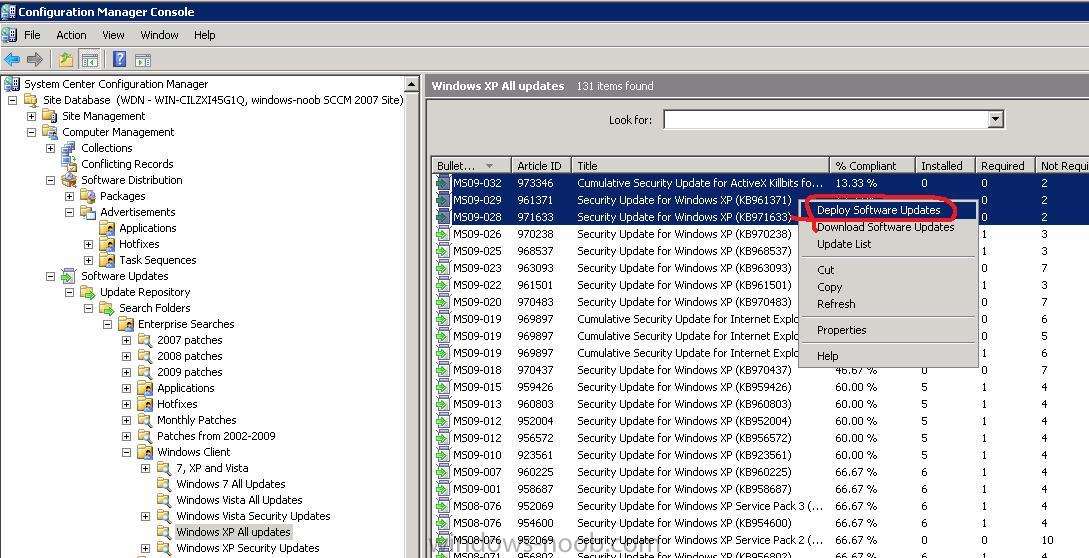The width and height of the screenshot is (1089, 558).
Task: Sort by the Bulletin ID column header
Action: (471, 165)
